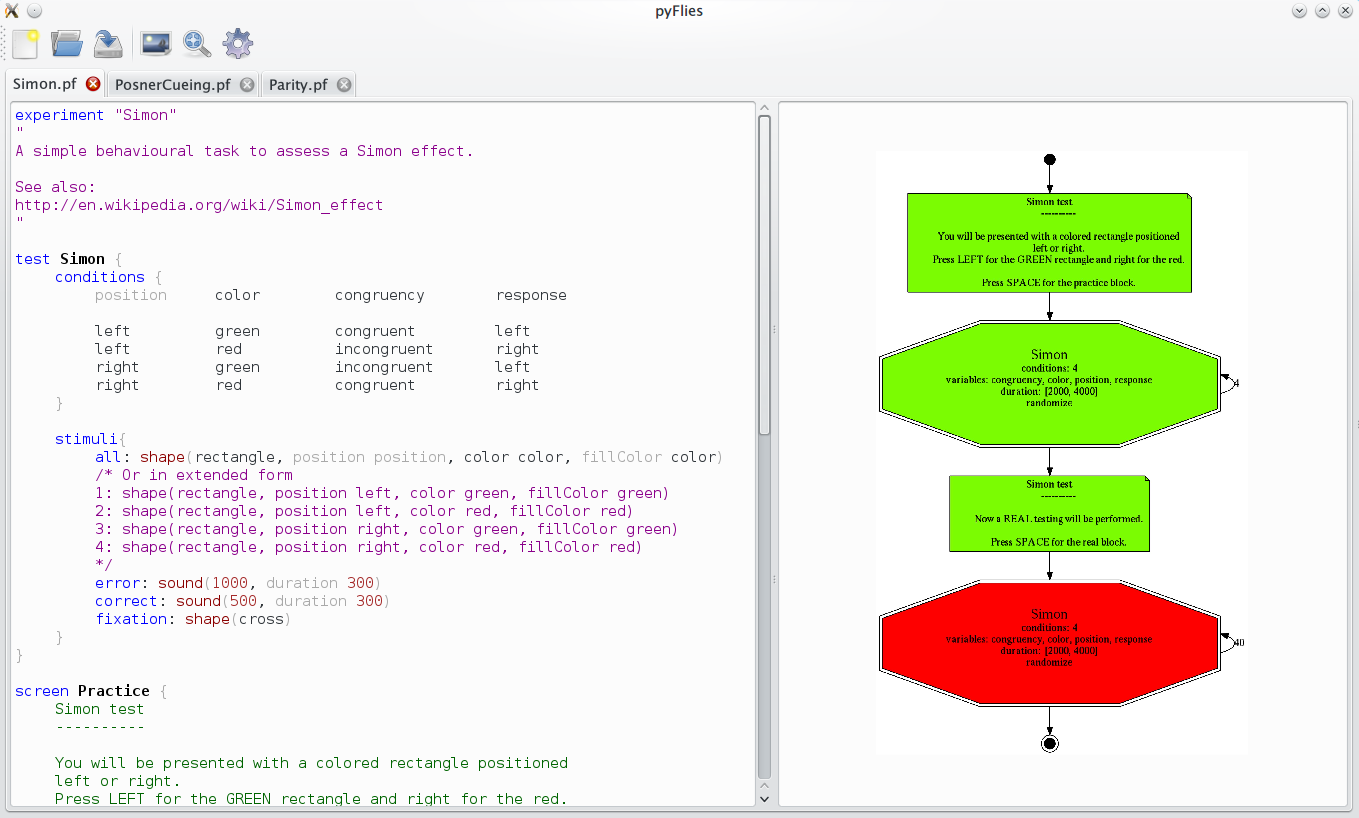The image size is (1359, 818).
Task: Select the practice Simon test screen node
Action: (1049, 243)
